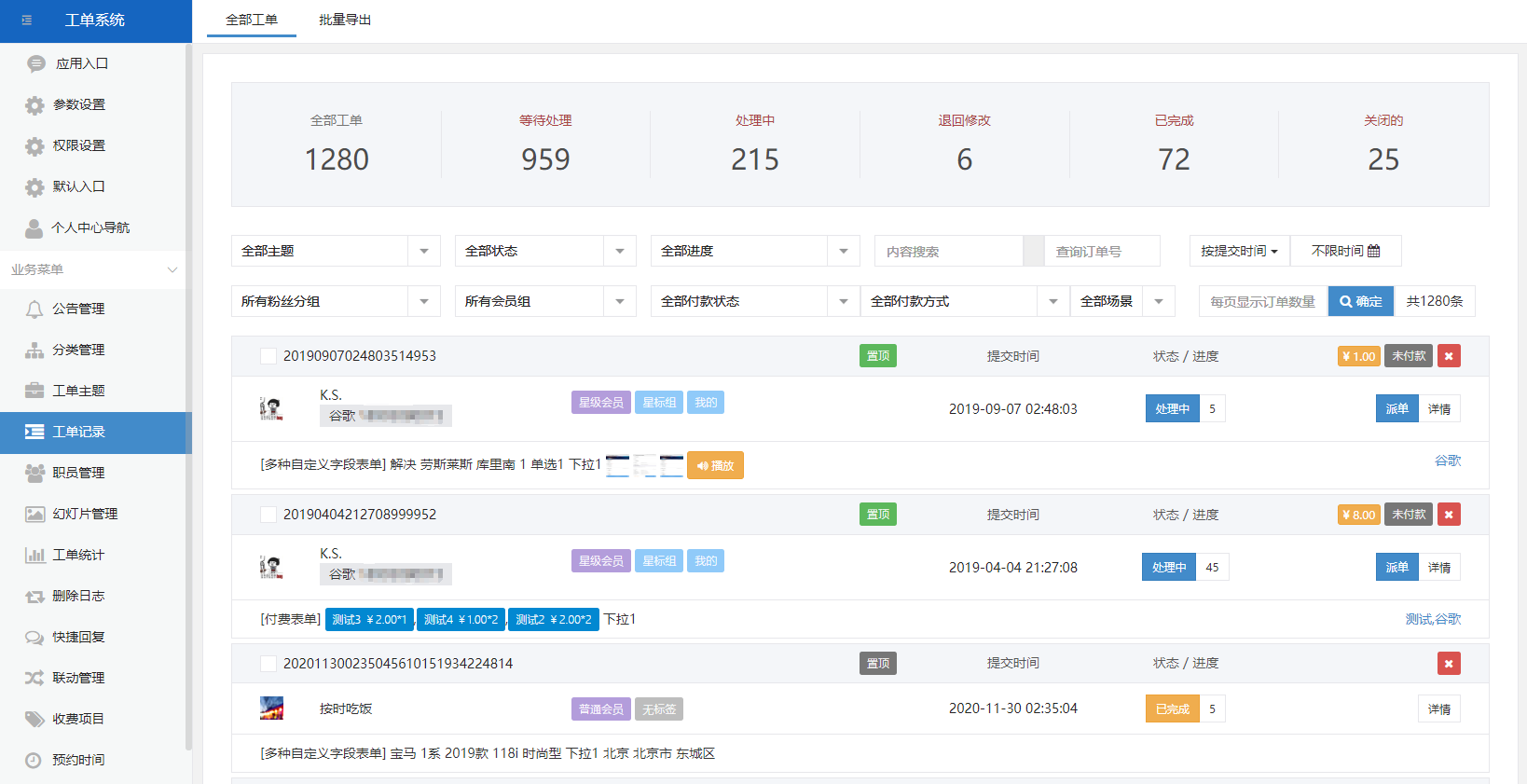Open 职员管理 group icon
The height and width of the screenshot is (784, 1527).
coord(34,473)
